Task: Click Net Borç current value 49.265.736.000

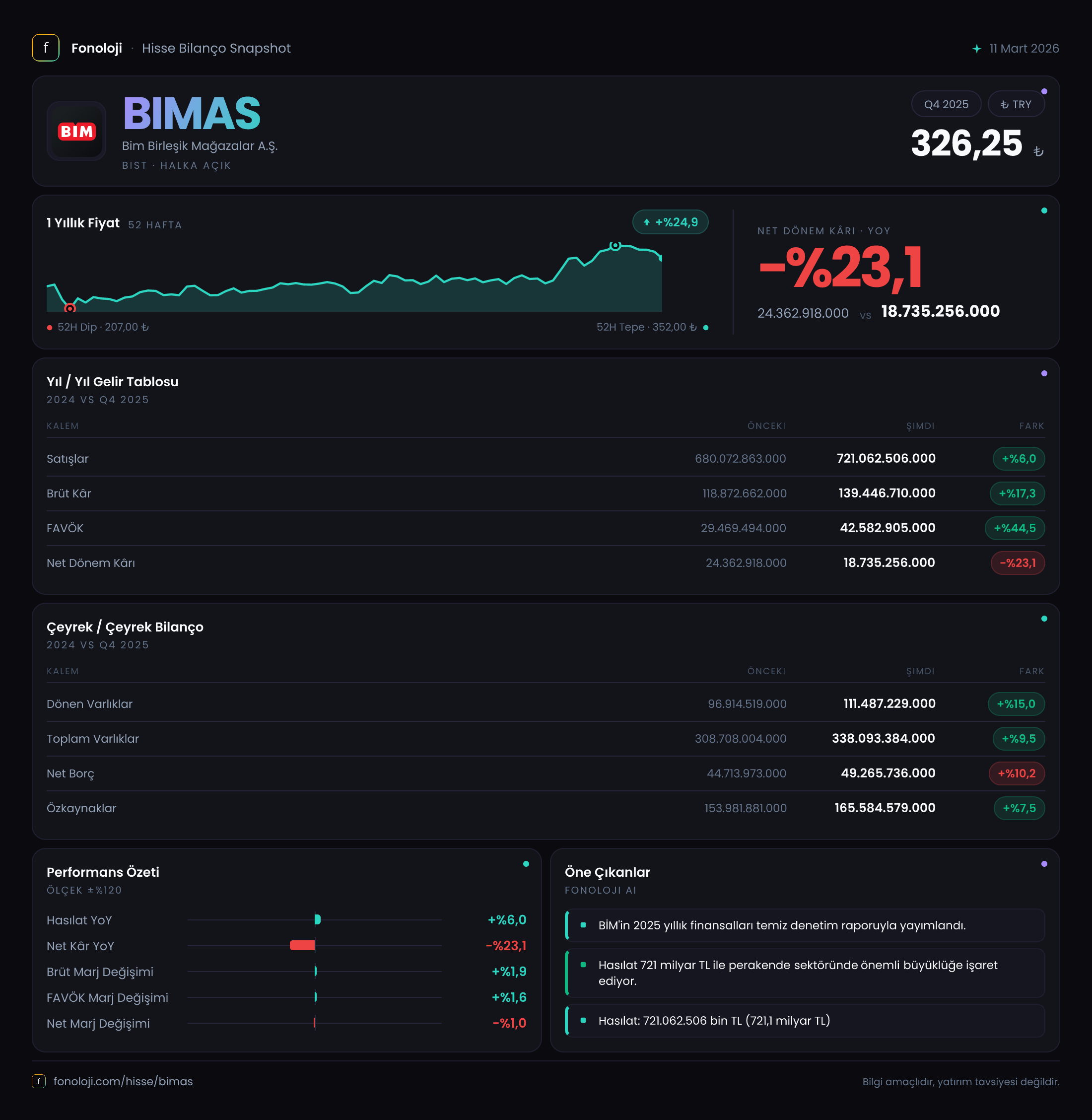Action: tap(888, 773)
